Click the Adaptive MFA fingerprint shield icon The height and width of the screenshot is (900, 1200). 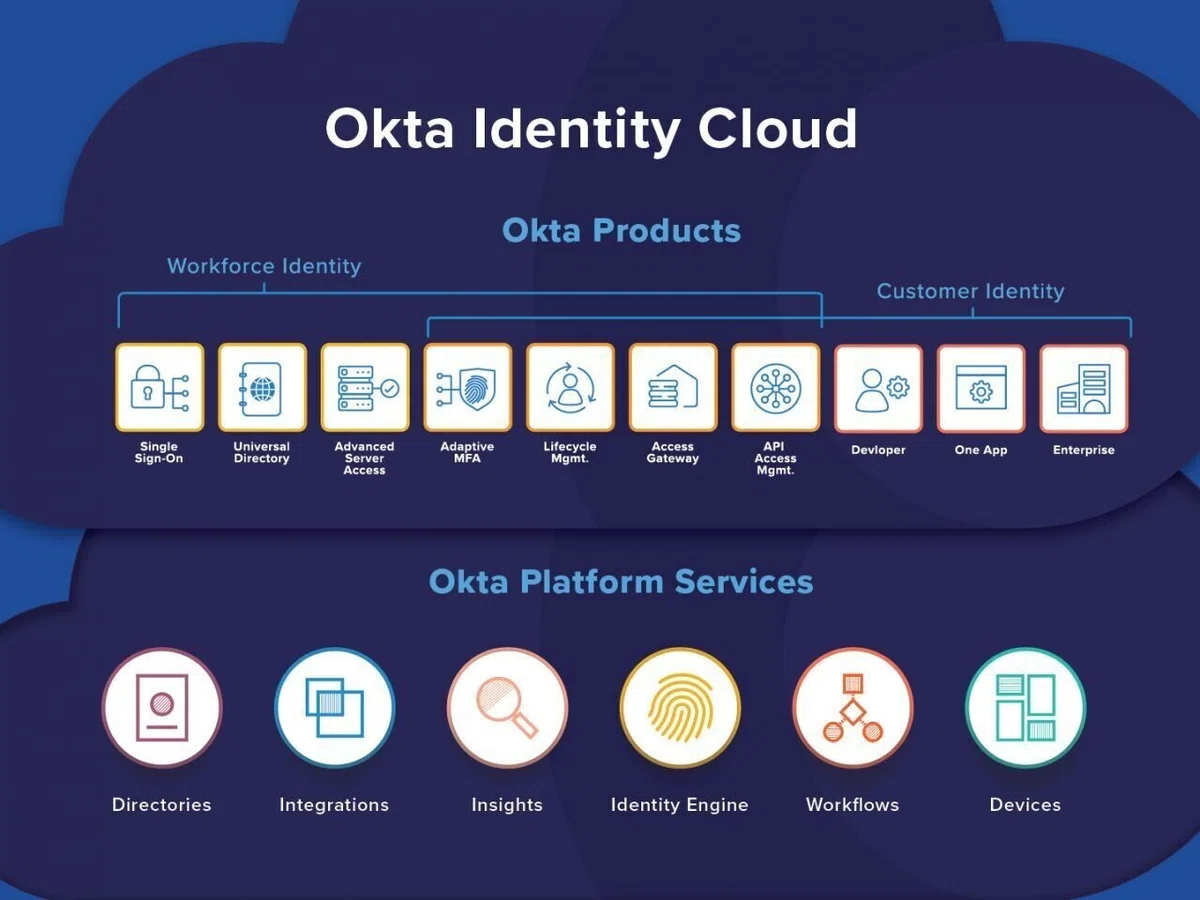tap(467, 388)
